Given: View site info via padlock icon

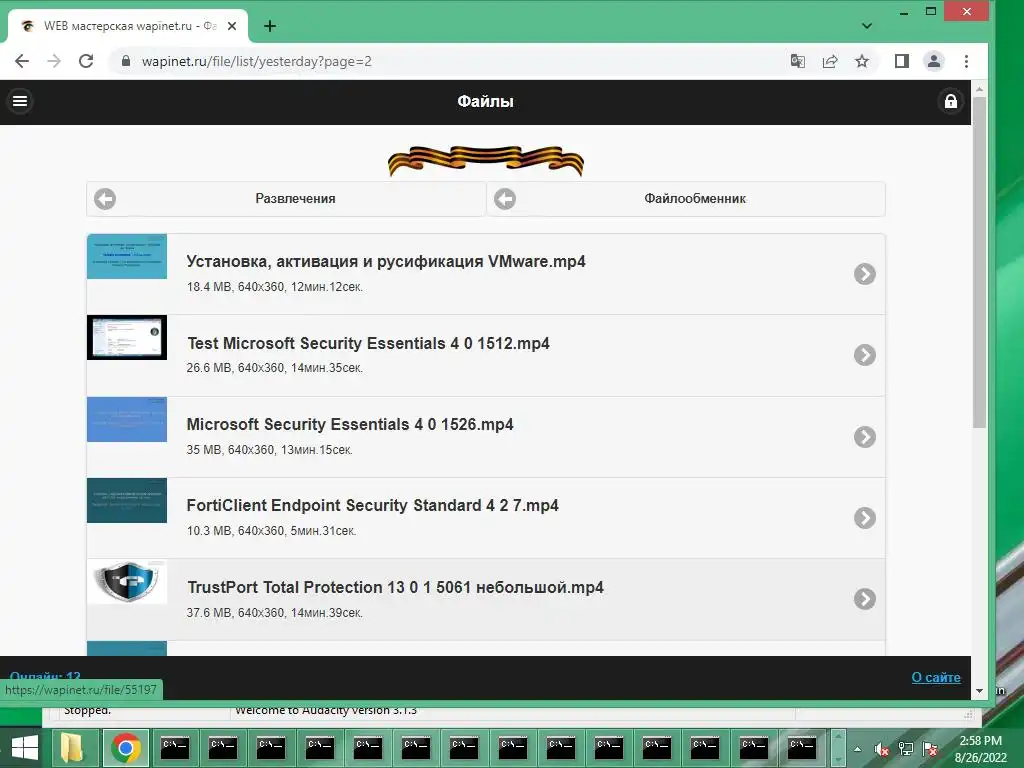Looking at the screenshot, I should coord(126,61).
